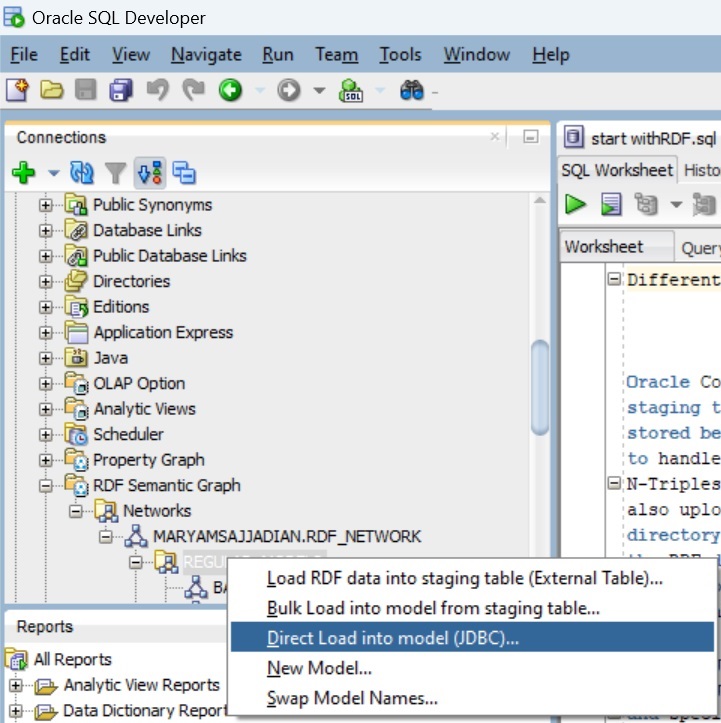Collapse the RDF Semantic Graph node
This screenshot has width=721, height=723.
pyautogui.click(x=45, y=486)
